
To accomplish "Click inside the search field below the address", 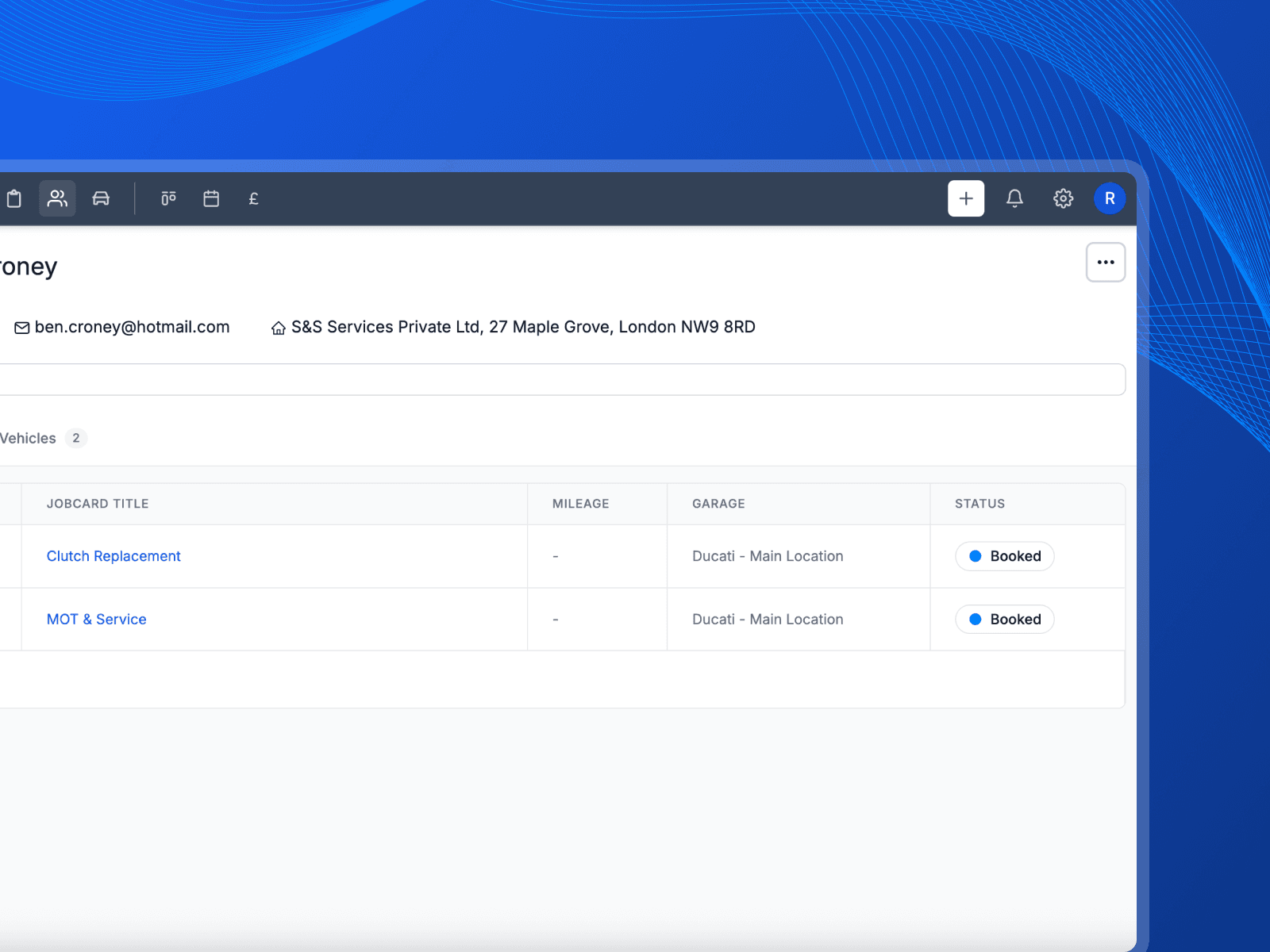I will click(x=556, y=379).
